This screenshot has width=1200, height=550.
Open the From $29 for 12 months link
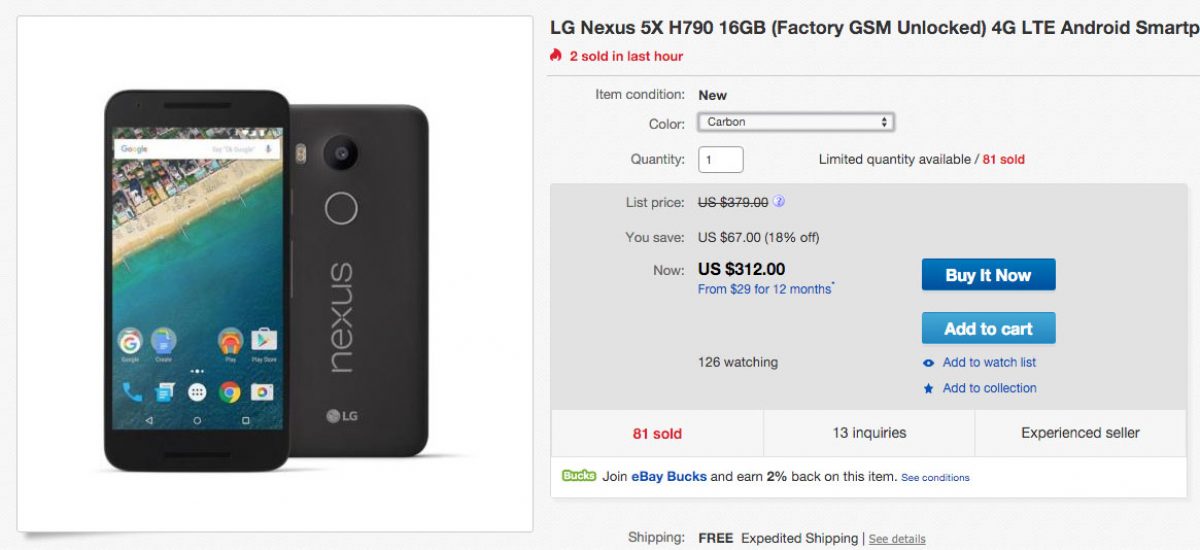765,290
